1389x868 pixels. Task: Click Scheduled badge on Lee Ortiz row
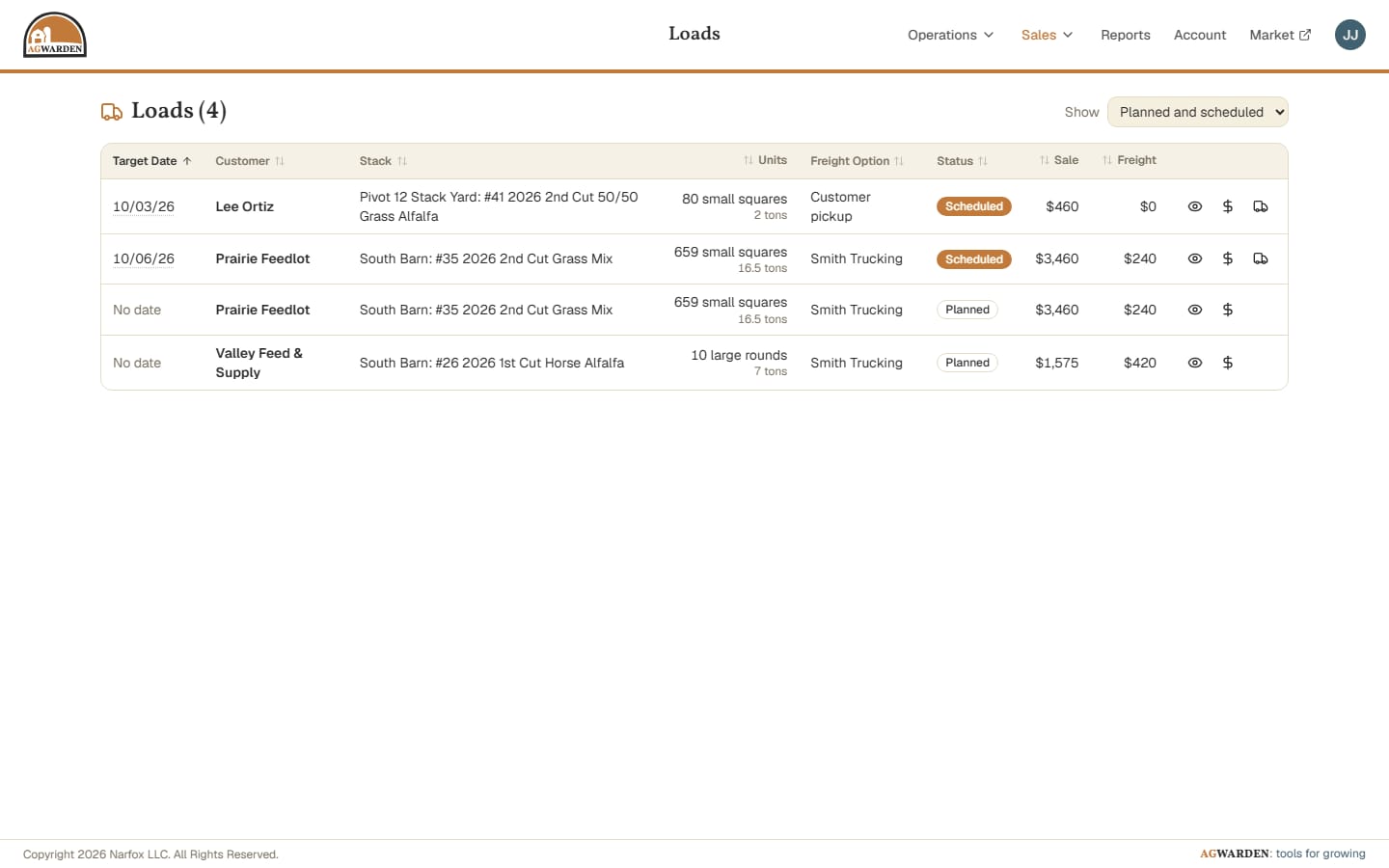(974, 206)
